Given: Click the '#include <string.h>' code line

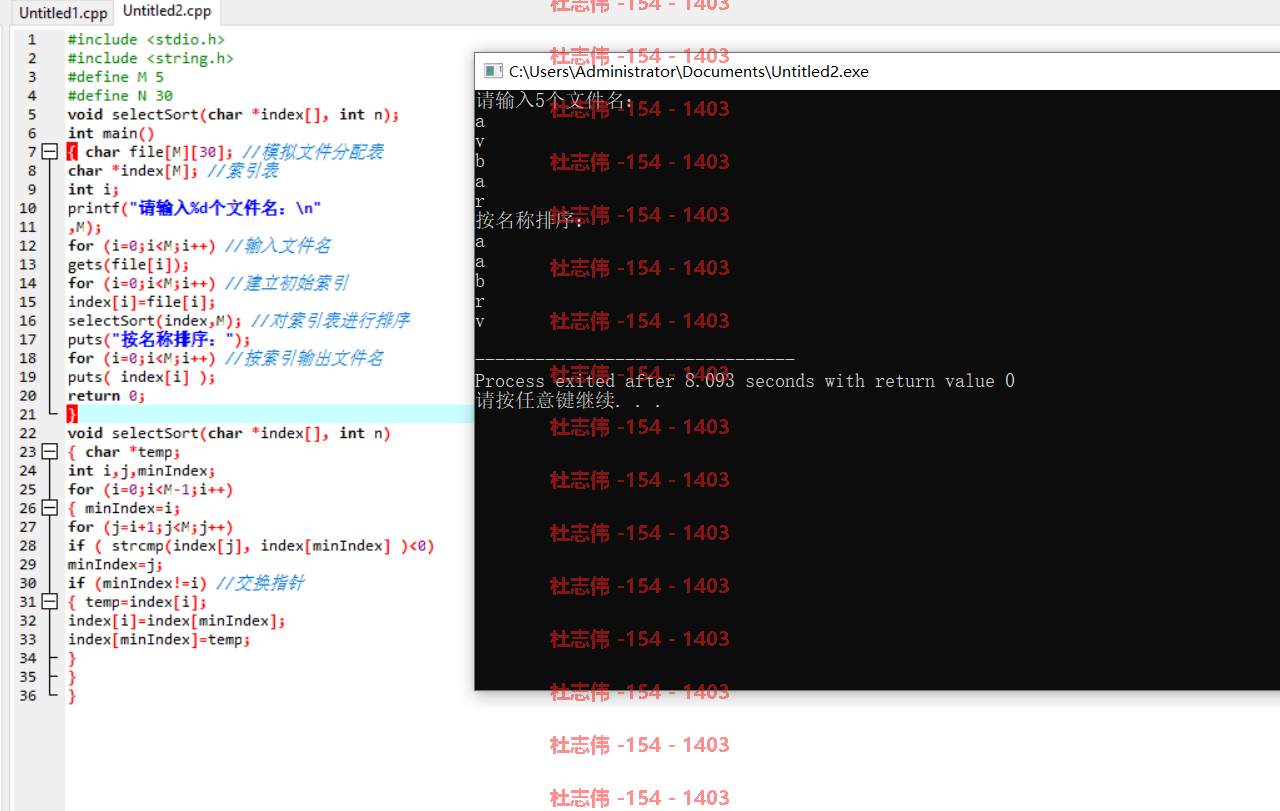Looking at the screenshot, I should pyautogui.click(x=150, y=58).
